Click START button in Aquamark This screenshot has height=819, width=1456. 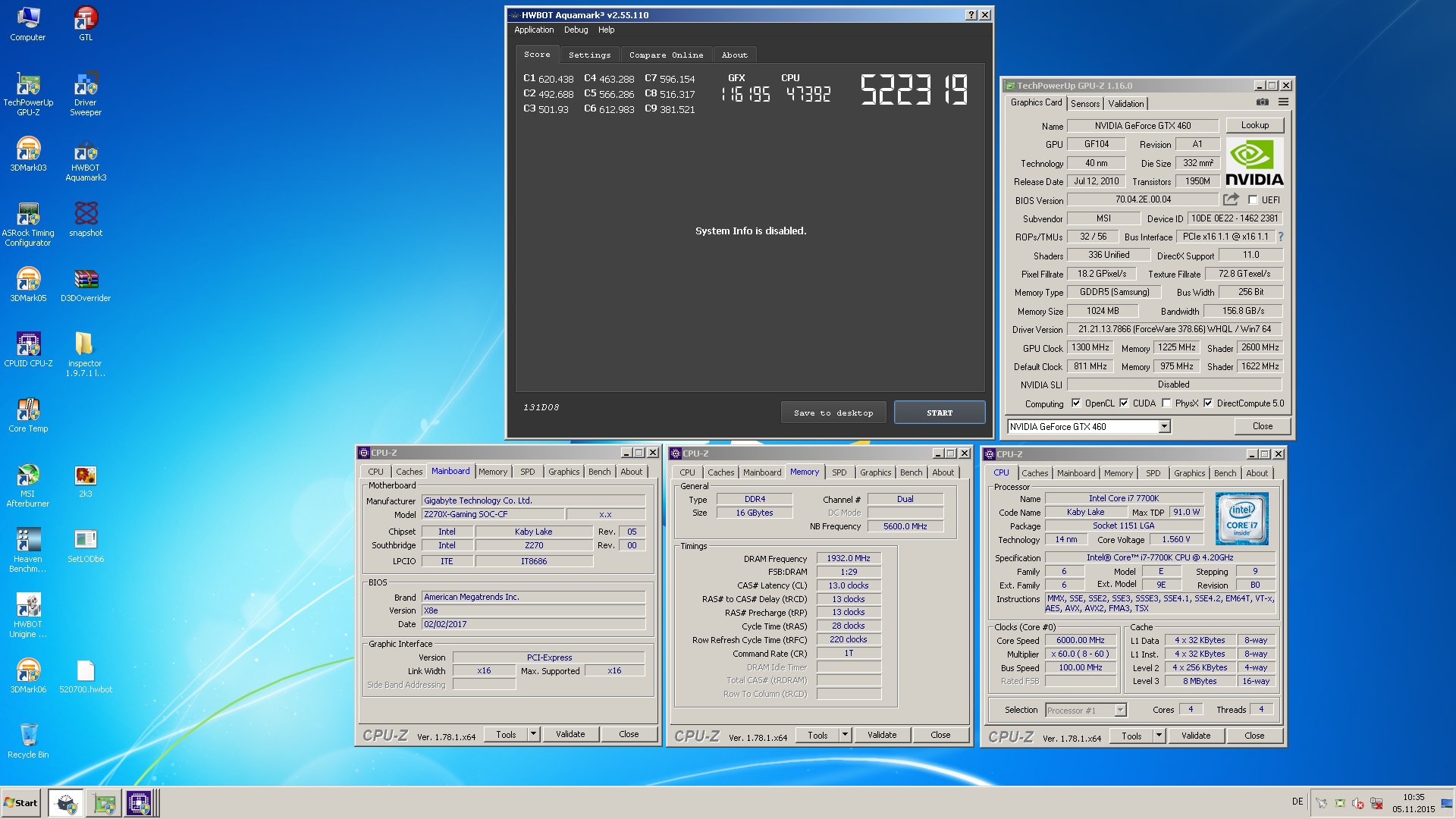tap(940, 413)
